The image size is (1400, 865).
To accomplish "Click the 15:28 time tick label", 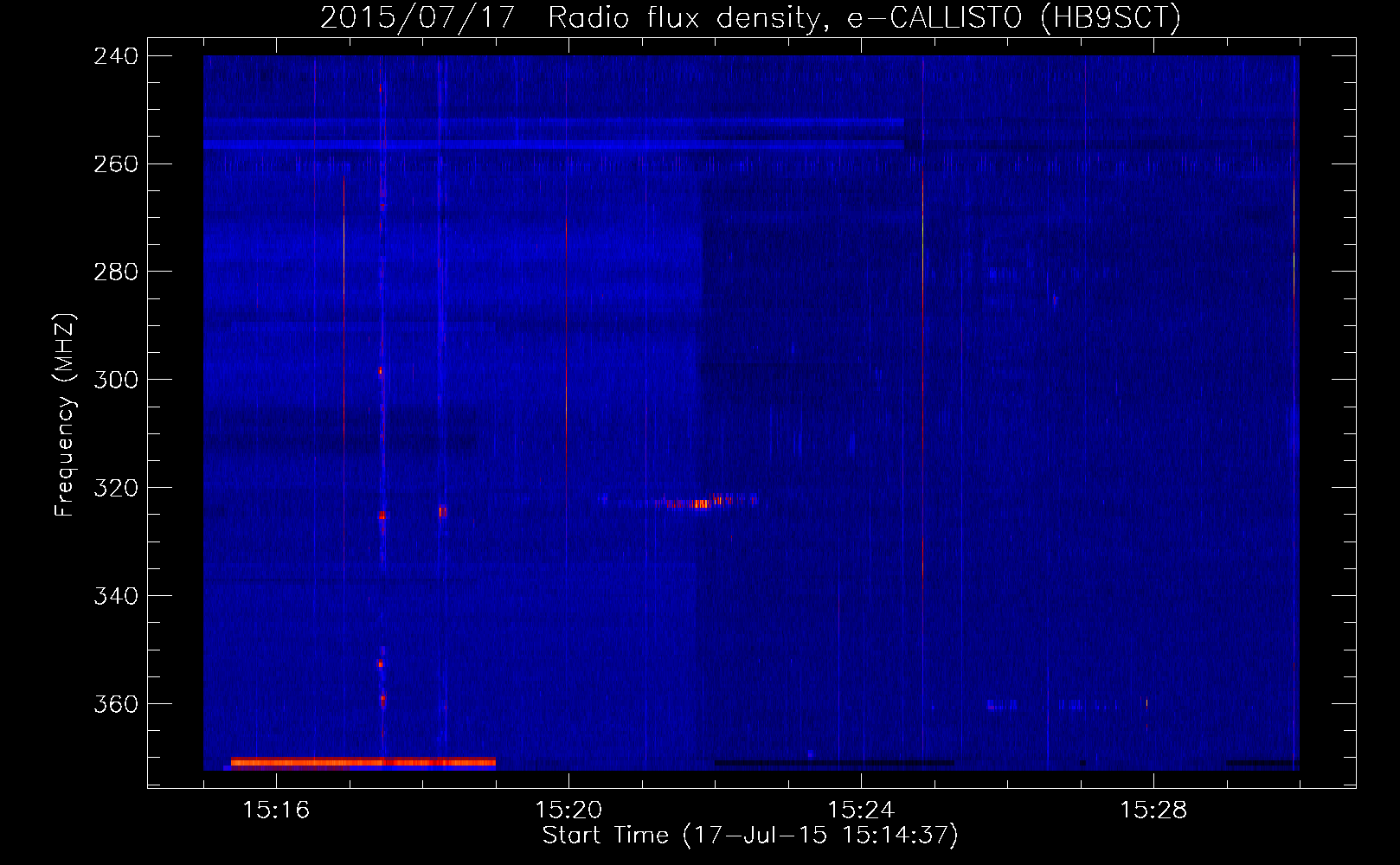I will (1153, 810).
